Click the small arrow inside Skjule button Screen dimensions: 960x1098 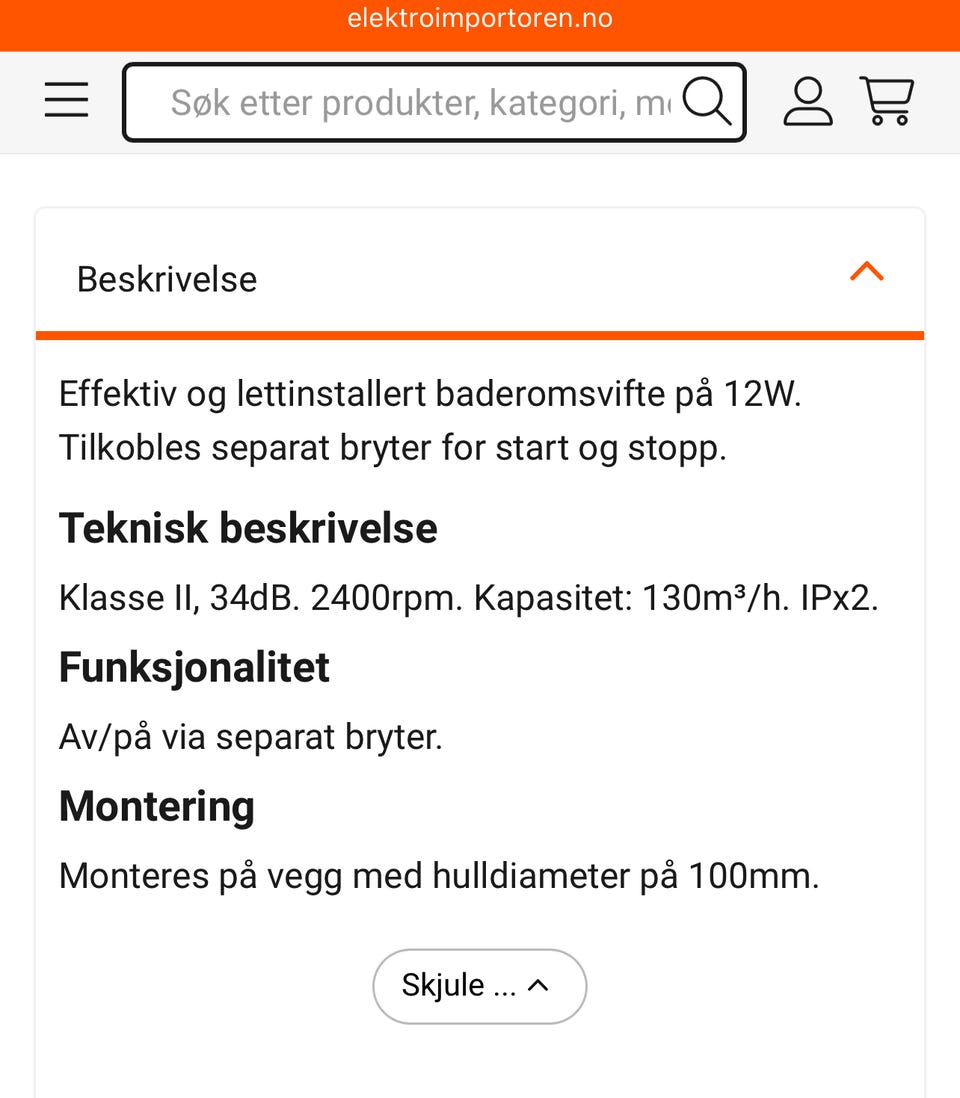click(538, 986)
